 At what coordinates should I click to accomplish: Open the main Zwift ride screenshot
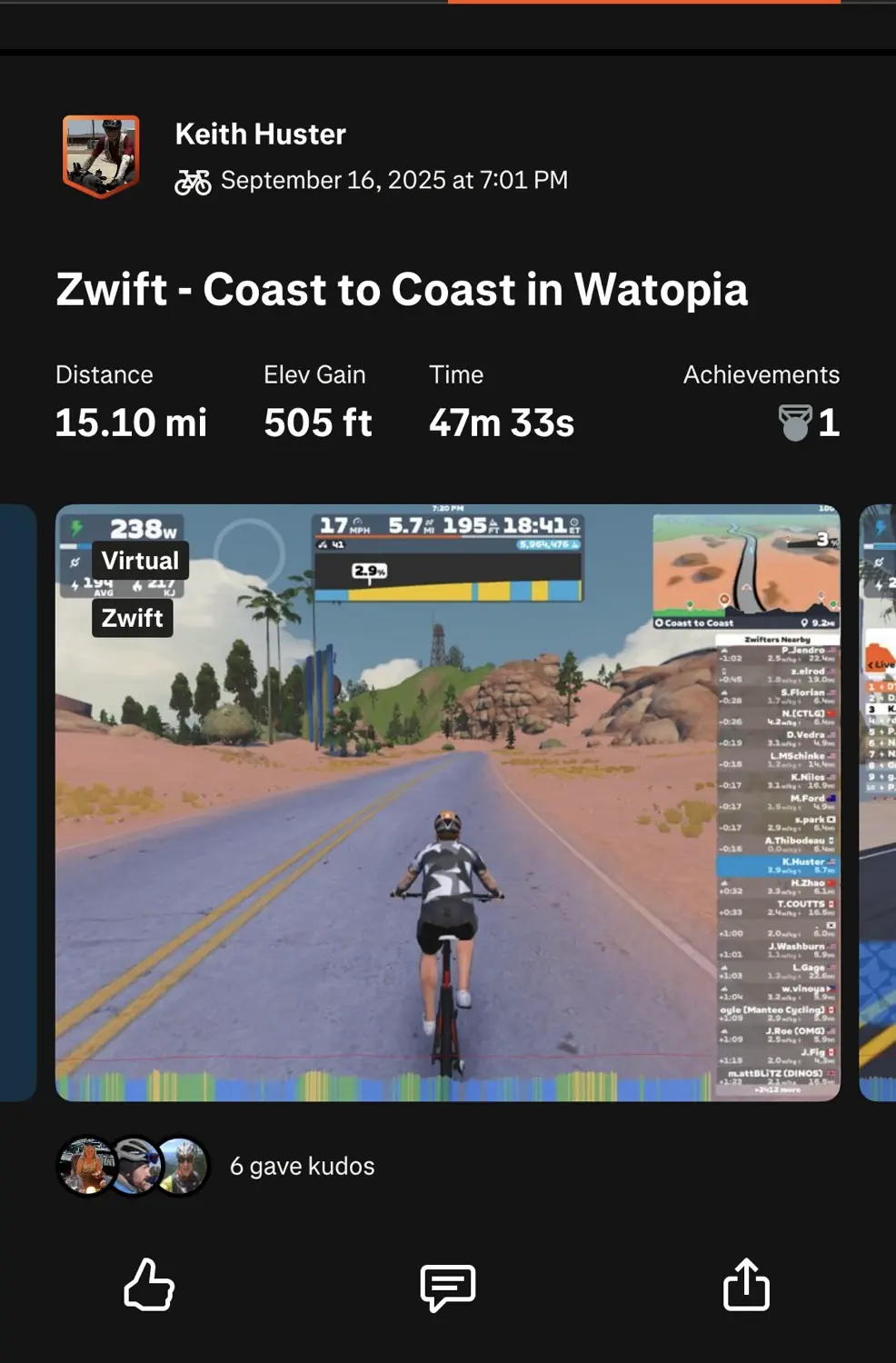448,803
